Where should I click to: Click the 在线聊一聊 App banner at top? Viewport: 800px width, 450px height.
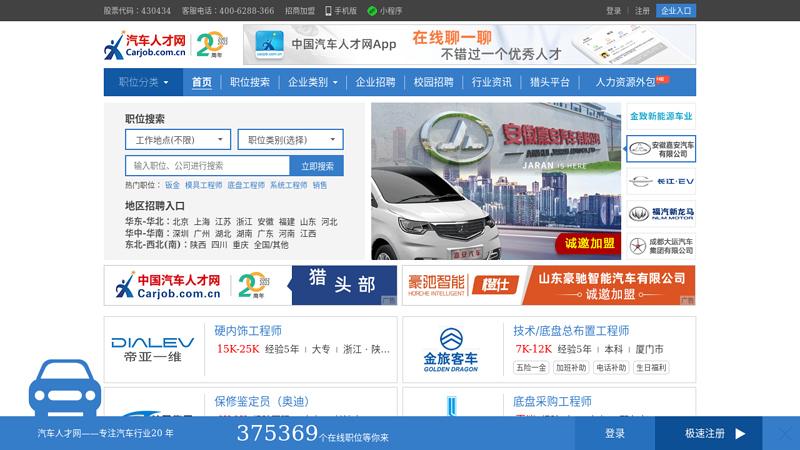pyautogui.click(x=469, y=45)
